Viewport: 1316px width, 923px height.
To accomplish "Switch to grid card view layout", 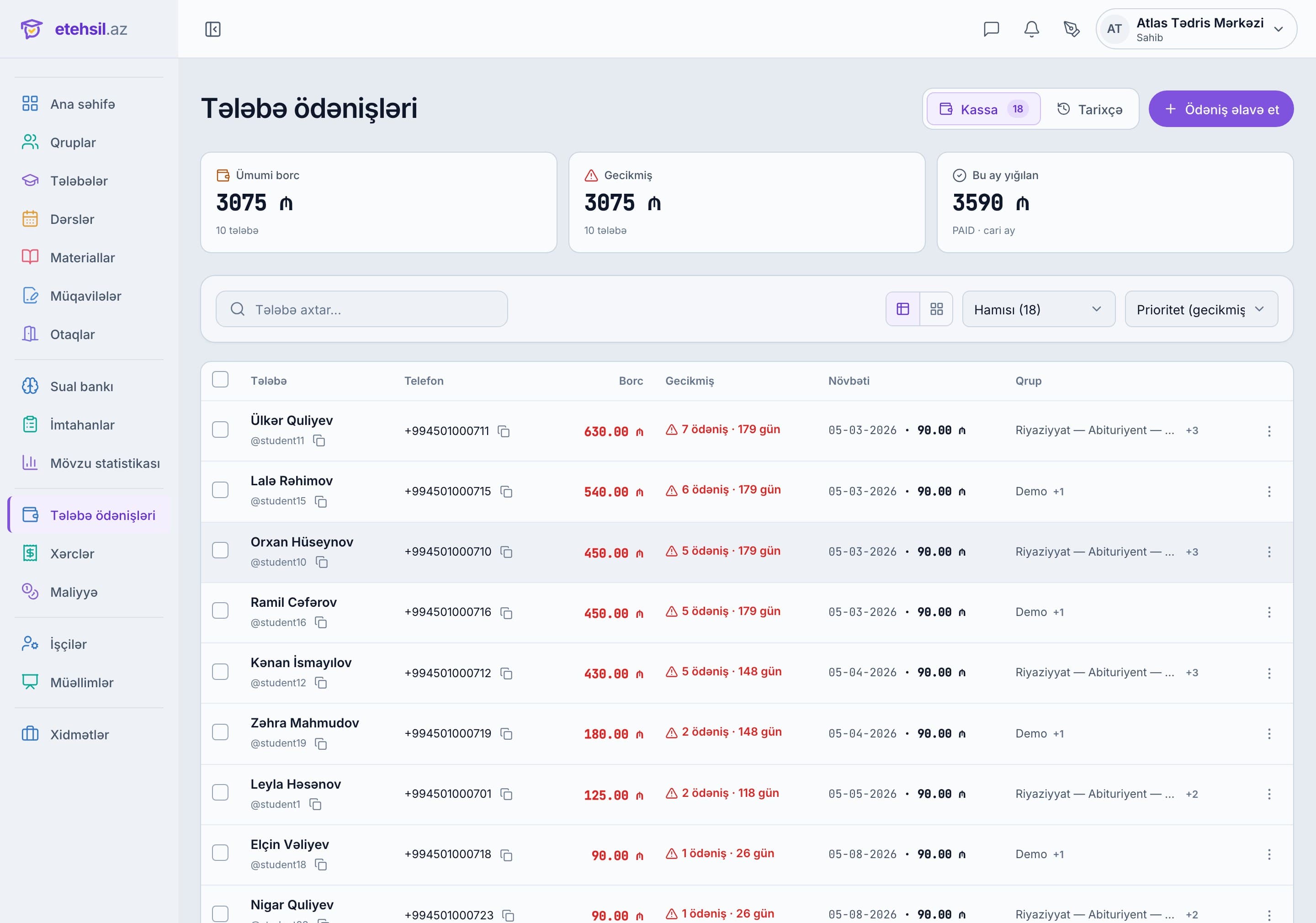I will (x=936, y=310).
